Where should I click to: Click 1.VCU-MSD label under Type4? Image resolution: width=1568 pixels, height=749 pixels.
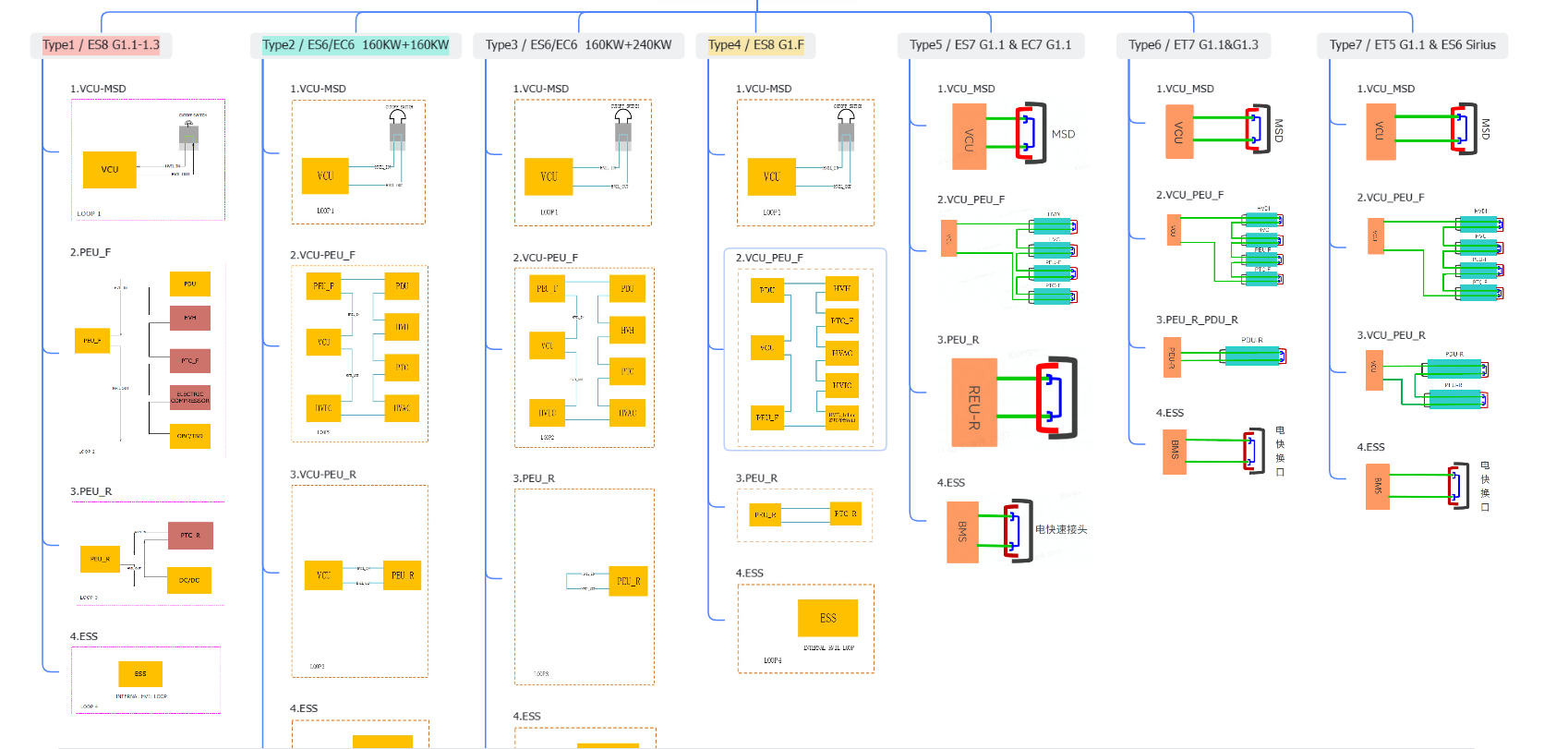coord(764,89)
